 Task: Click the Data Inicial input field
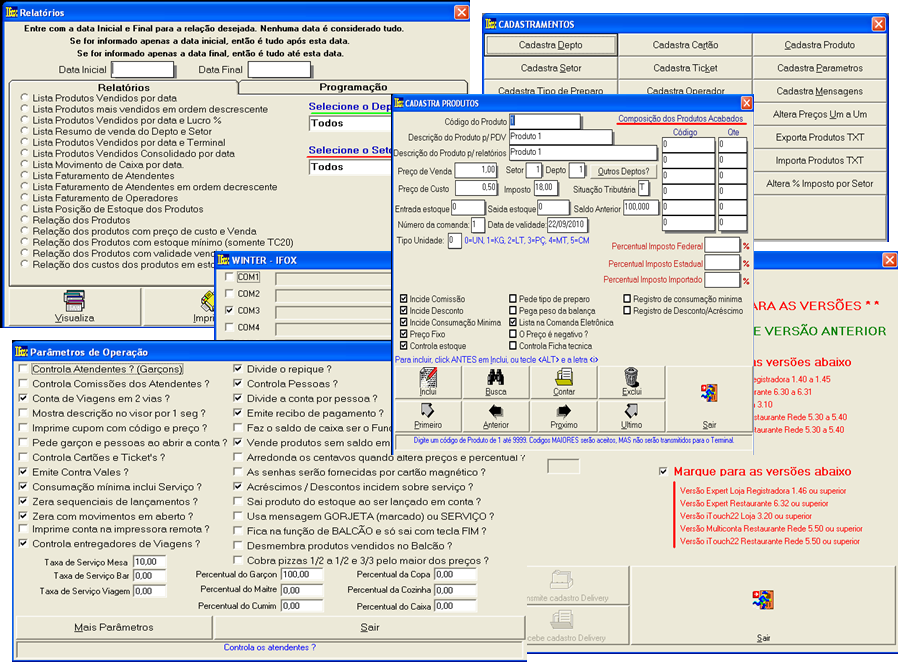click(x=143, y=69)
